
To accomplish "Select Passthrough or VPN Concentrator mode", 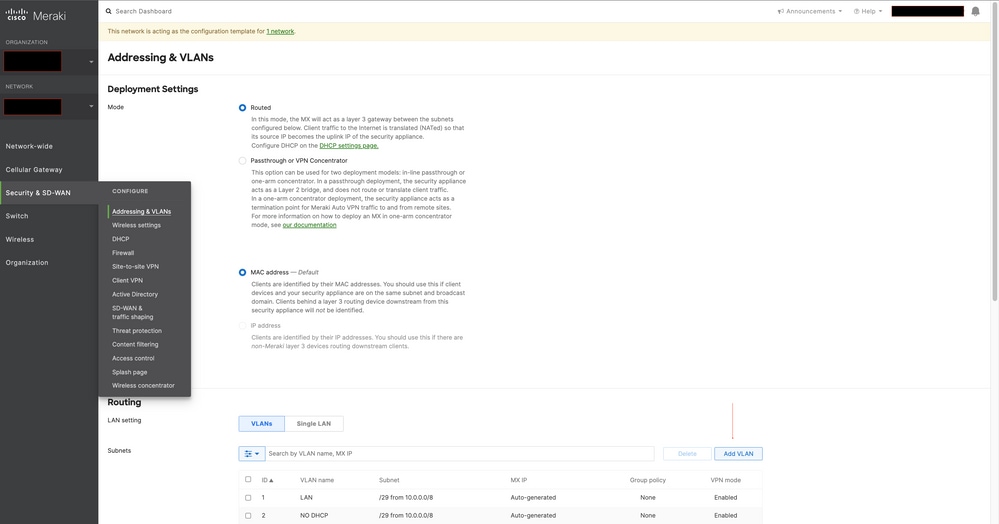I will (242, 161).
